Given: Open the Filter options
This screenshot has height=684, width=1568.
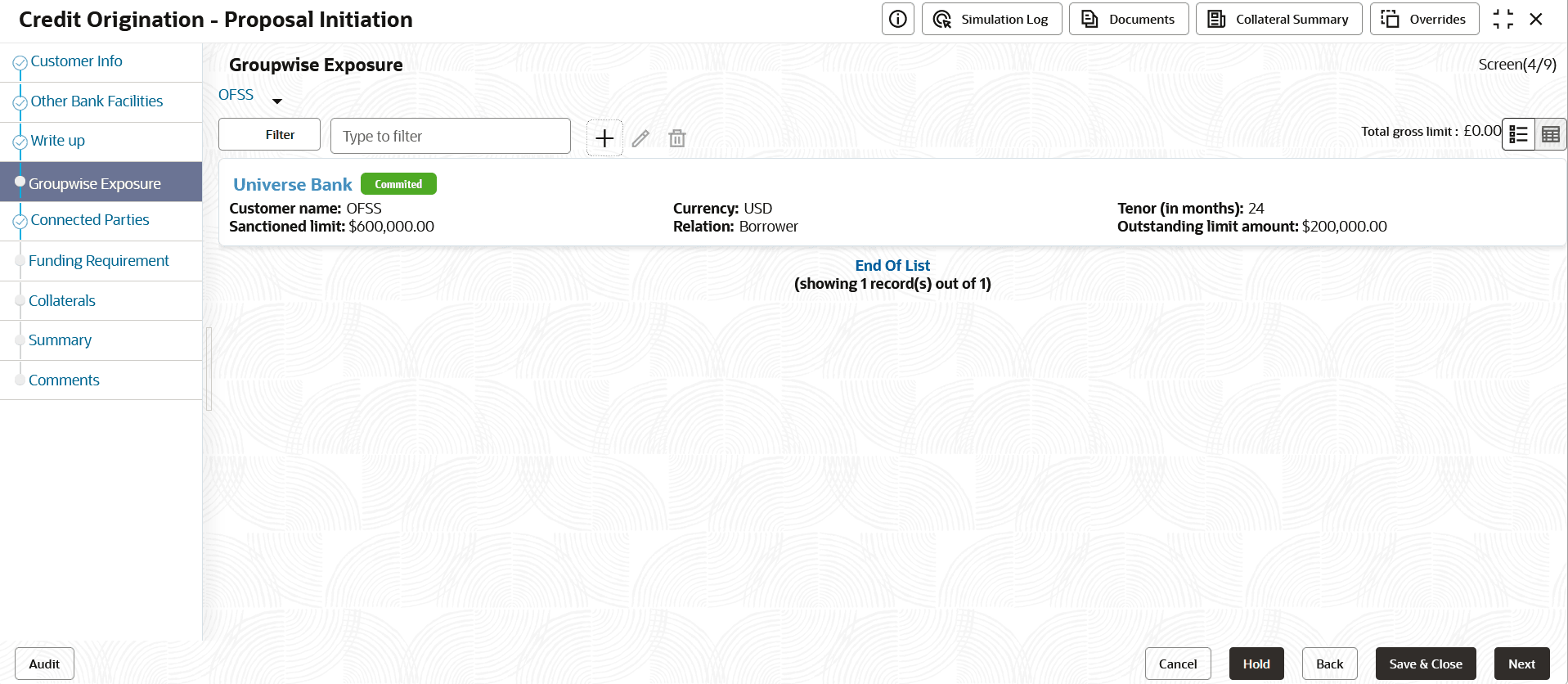Looking at the screenshot, I should tap(269, 134).
